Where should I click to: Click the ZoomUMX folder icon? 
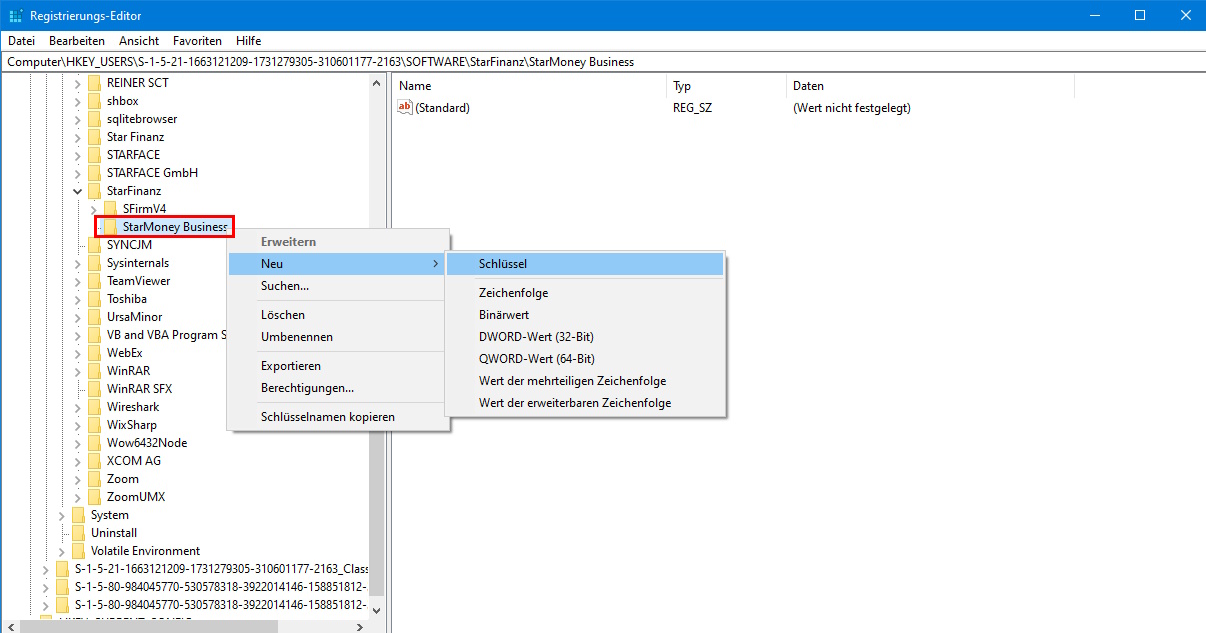tap(95, 497)
